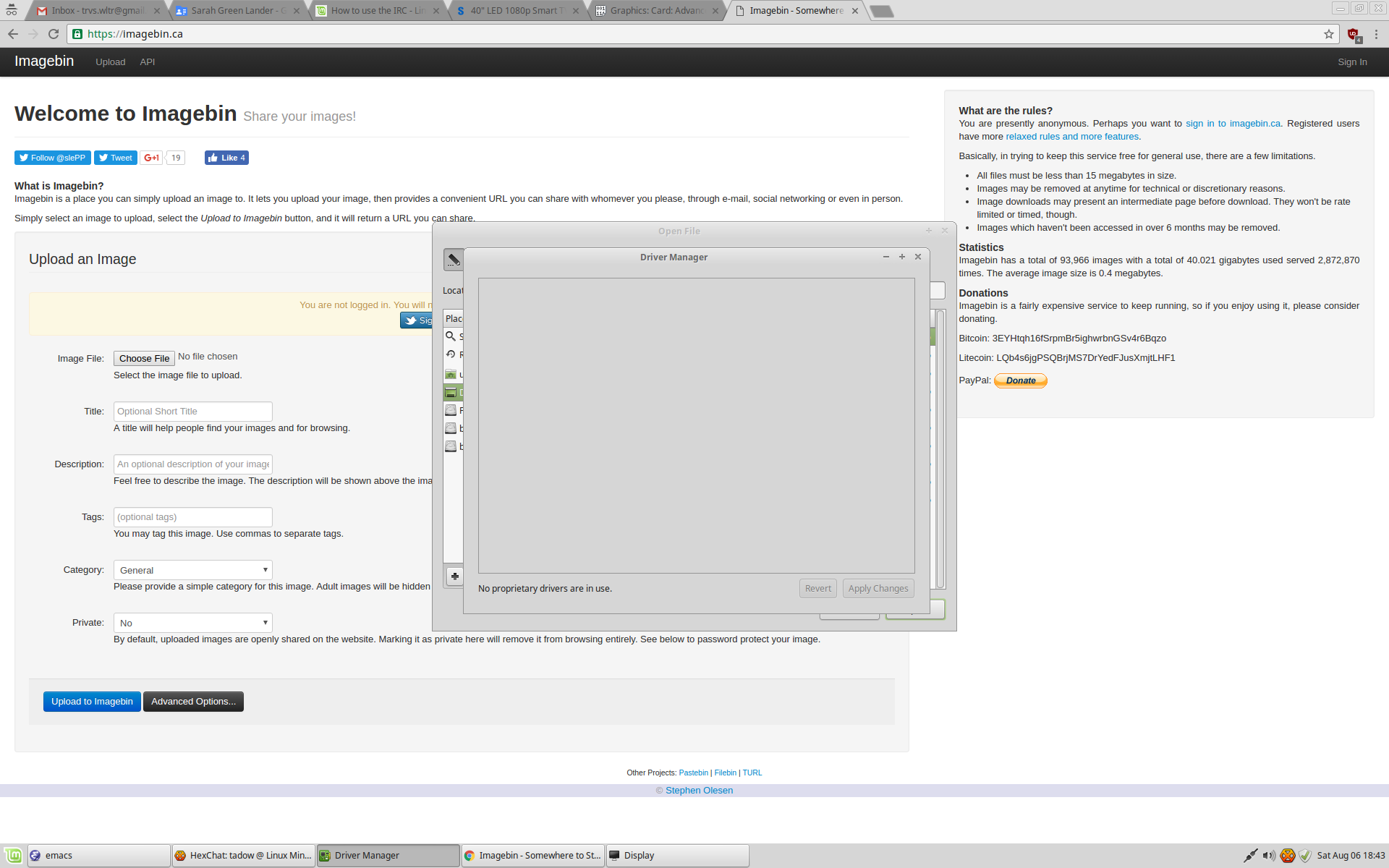Click Apply Changes in Driver Manager
Screen dimensions: 1389x868
(878, 589)
